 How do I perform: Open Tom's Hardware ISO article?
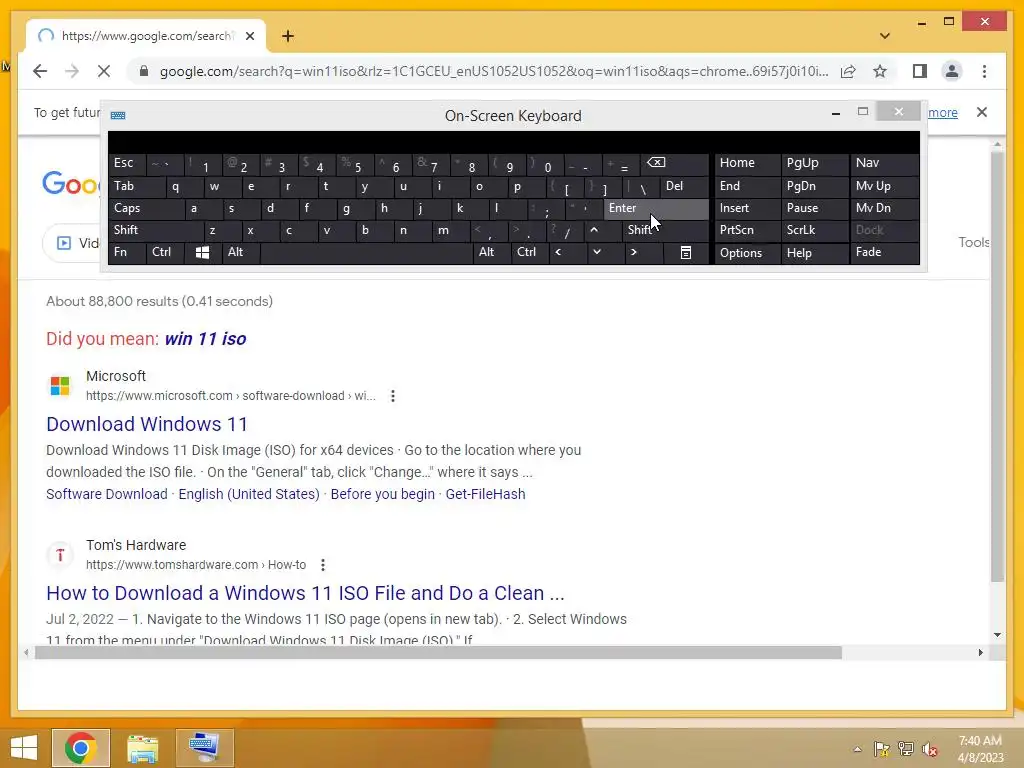tap(305, 593)
